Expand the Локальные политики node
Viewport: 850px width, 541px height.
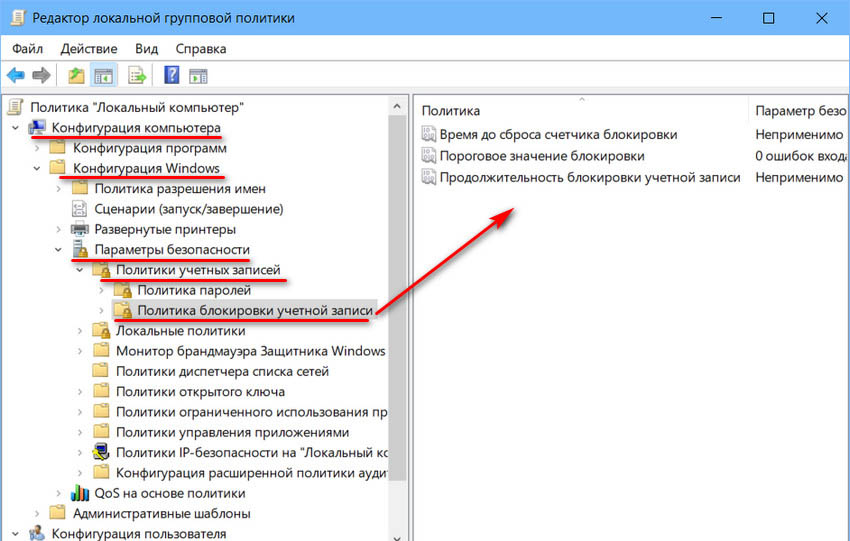point(80,331)
